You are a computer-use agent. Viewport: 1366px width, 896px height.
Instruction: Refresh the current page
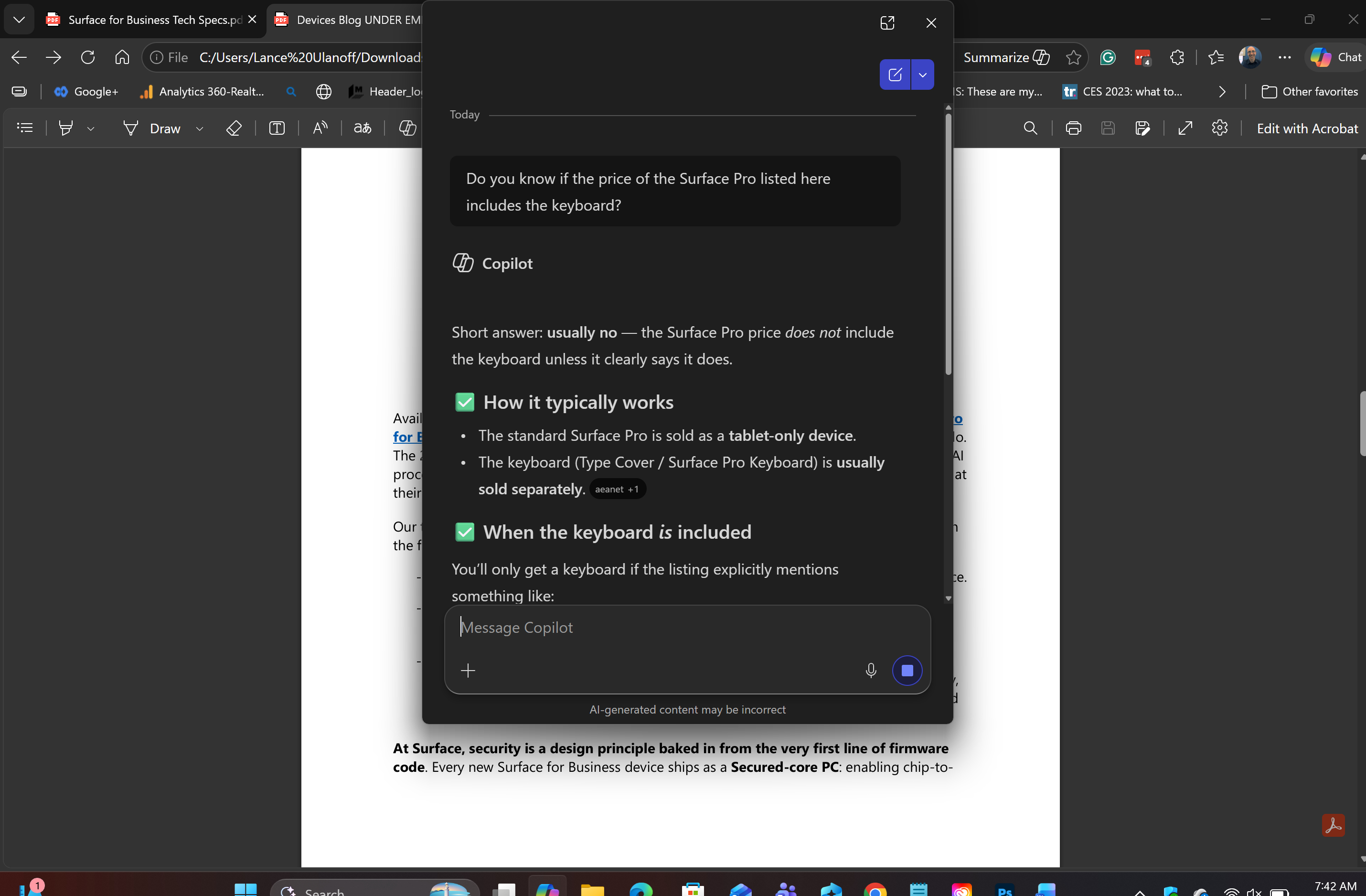88,57
